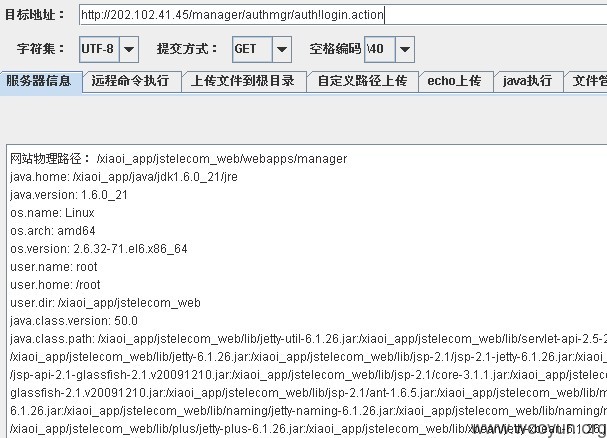
Task: Switch to the 远程命令执行 tab
Action: 131,81
